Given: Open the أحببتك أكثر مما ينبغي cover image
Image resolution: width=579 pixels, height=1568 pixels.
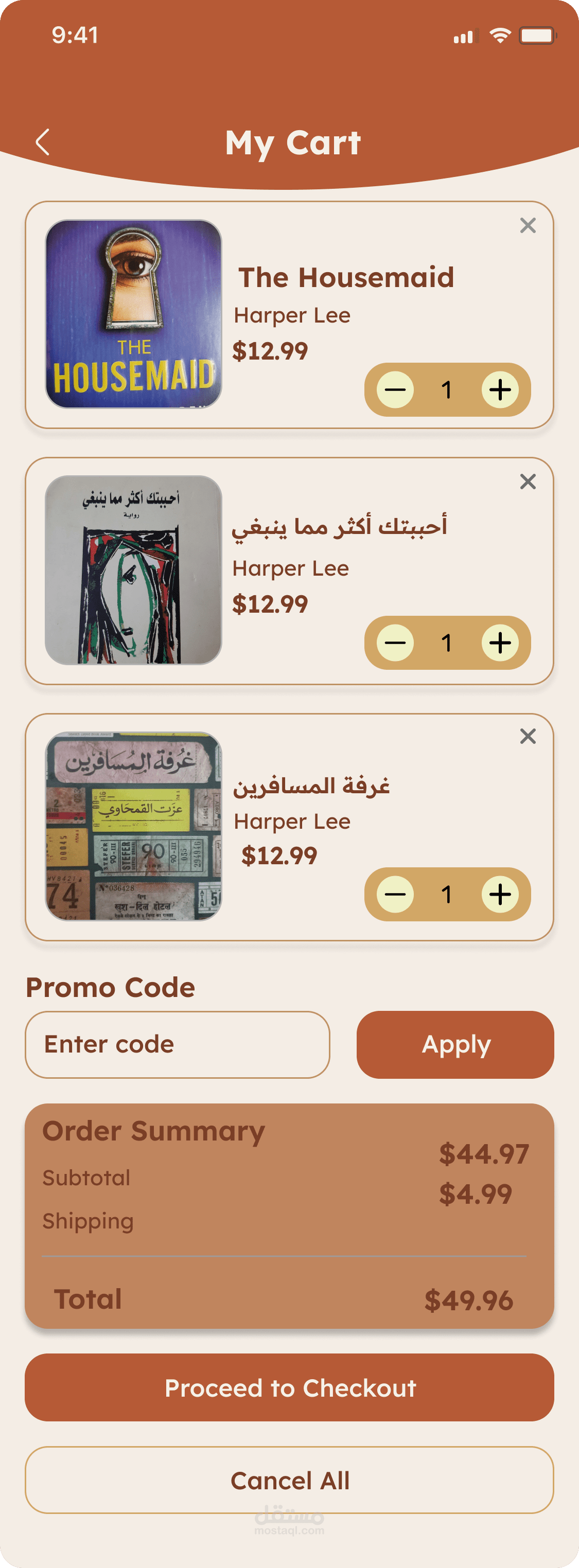Looking at the screenshot, I should click(x=133, y=570).
